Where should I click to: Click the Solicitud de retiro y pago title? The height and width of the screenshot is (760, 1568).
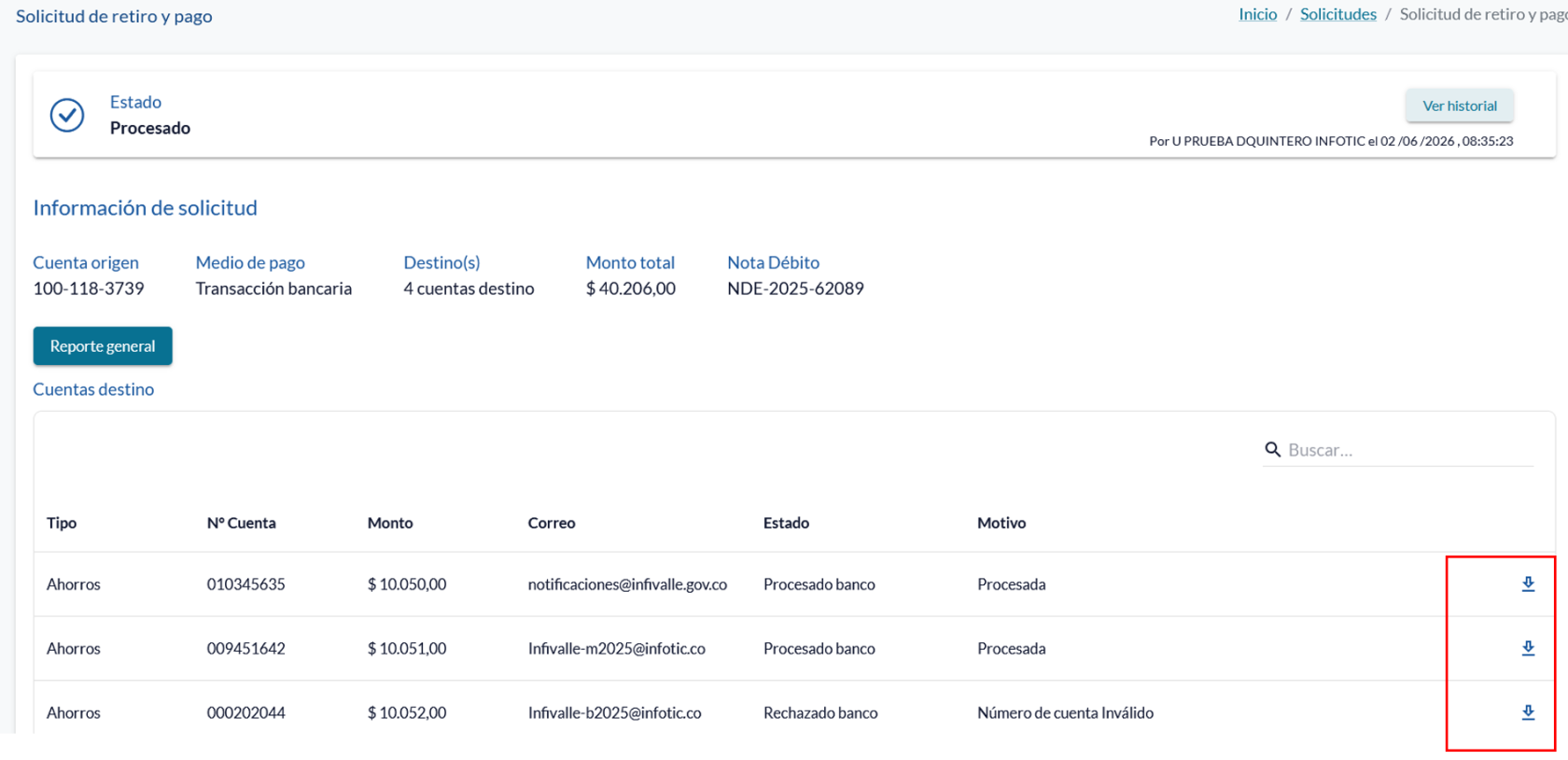(114, 16)
